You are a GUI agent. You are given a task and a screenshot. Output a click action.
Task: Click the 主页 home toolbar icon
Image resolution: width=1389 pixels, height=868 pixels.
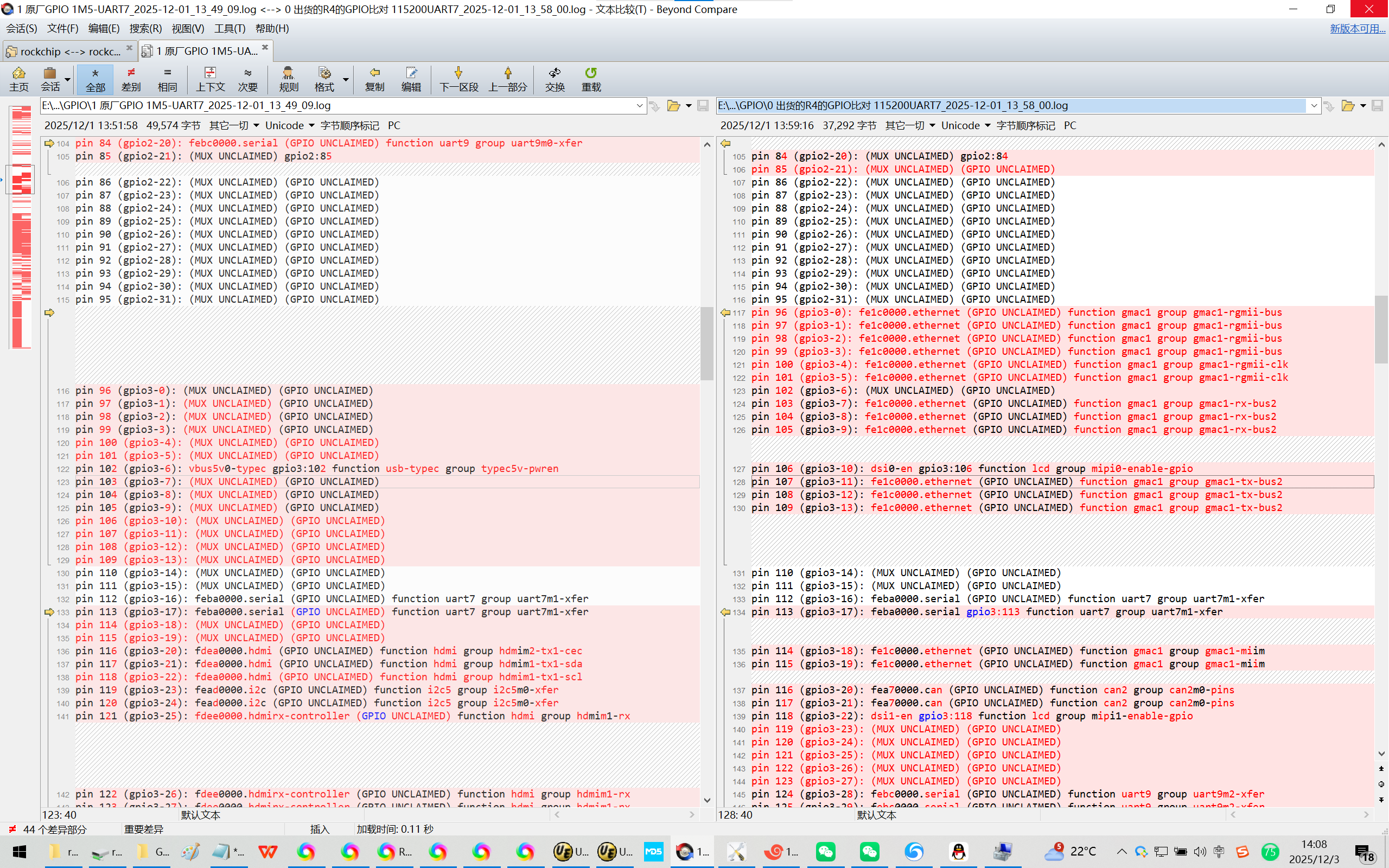point(19,79)
